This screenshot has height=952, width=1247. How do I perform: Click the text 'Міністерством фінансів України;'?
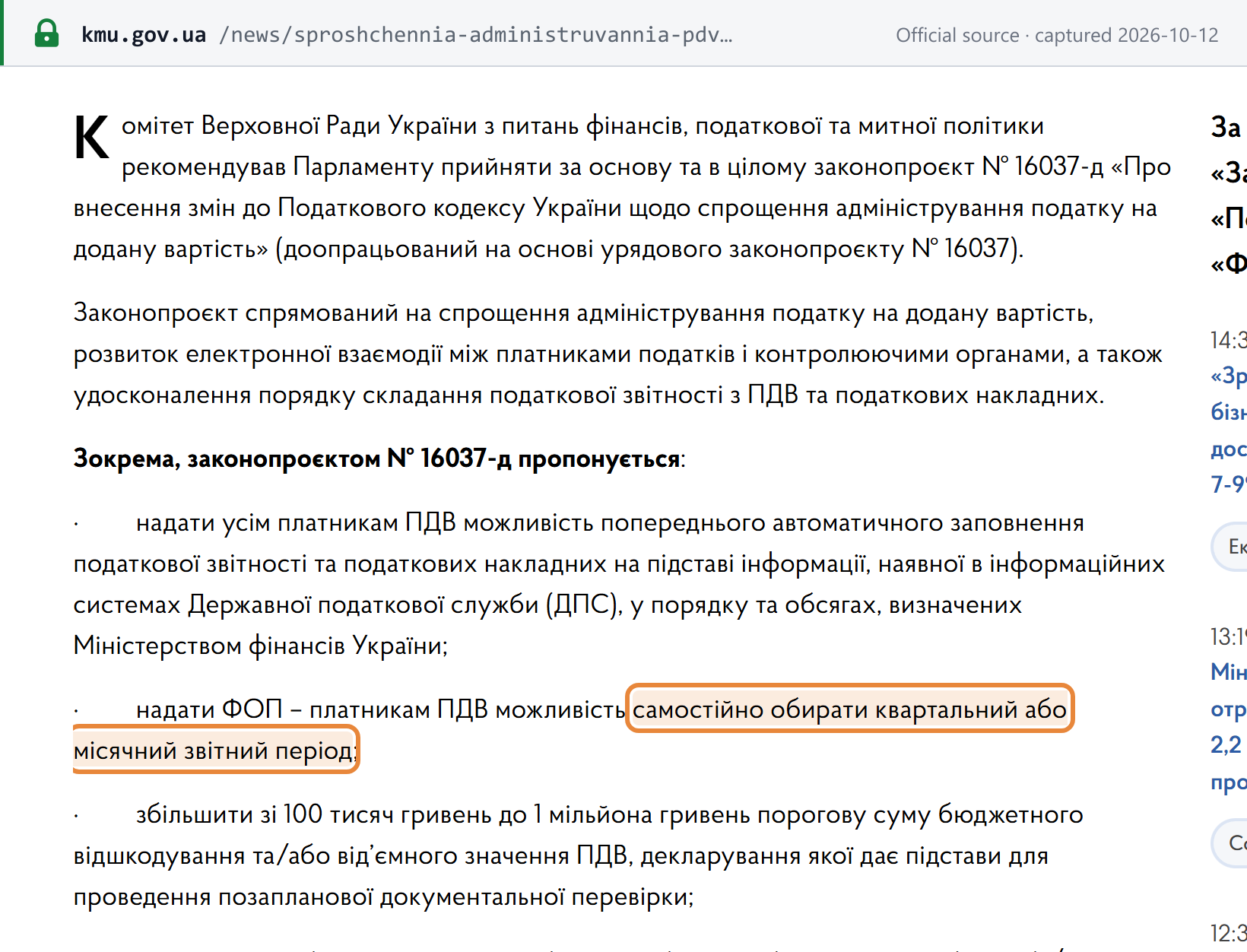tap(261, 646)
